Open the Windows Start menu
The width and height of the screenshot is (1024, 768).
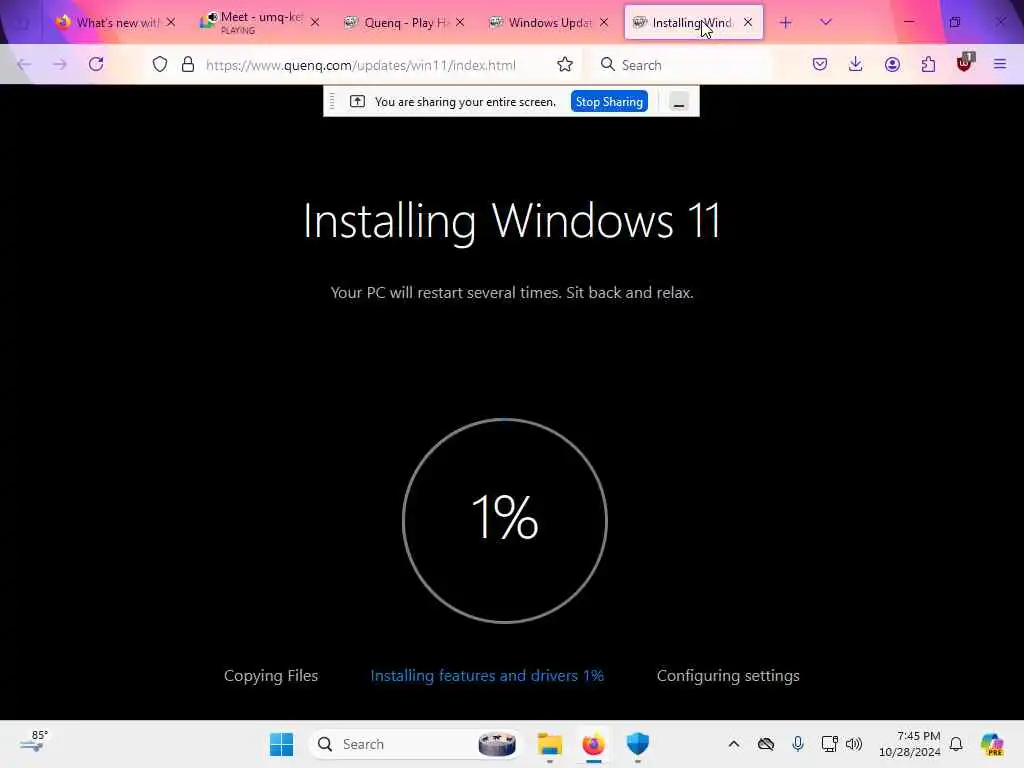tap(281, 744)
